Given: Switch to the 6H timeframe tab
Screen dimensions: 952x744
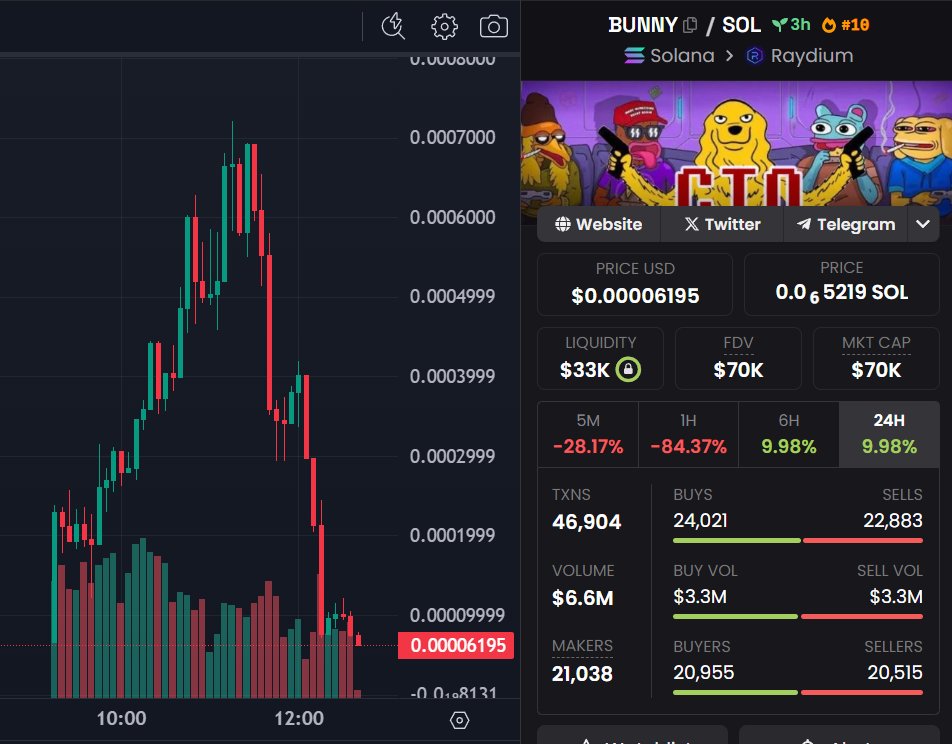Looking at the screenshot, I should tap(788, 434).
